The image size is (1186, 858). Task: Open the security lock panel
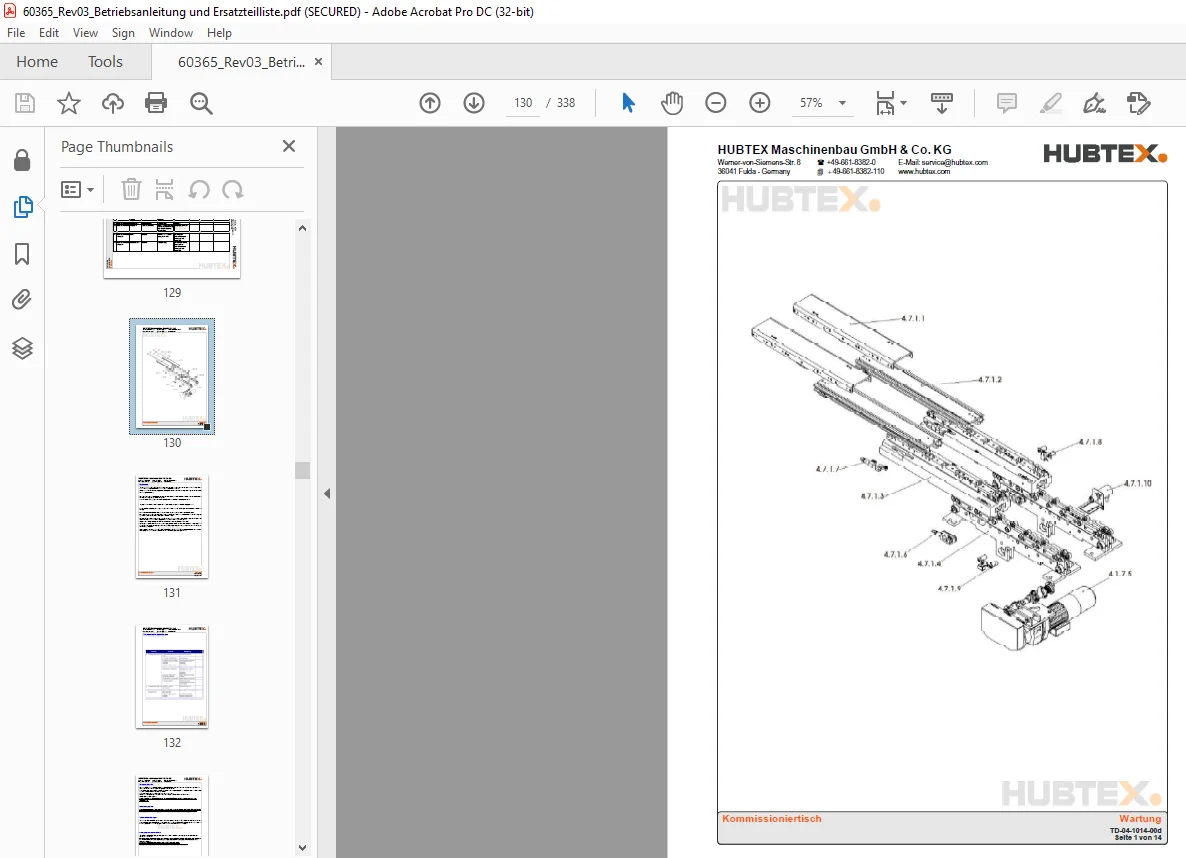[x=22, y=160]
